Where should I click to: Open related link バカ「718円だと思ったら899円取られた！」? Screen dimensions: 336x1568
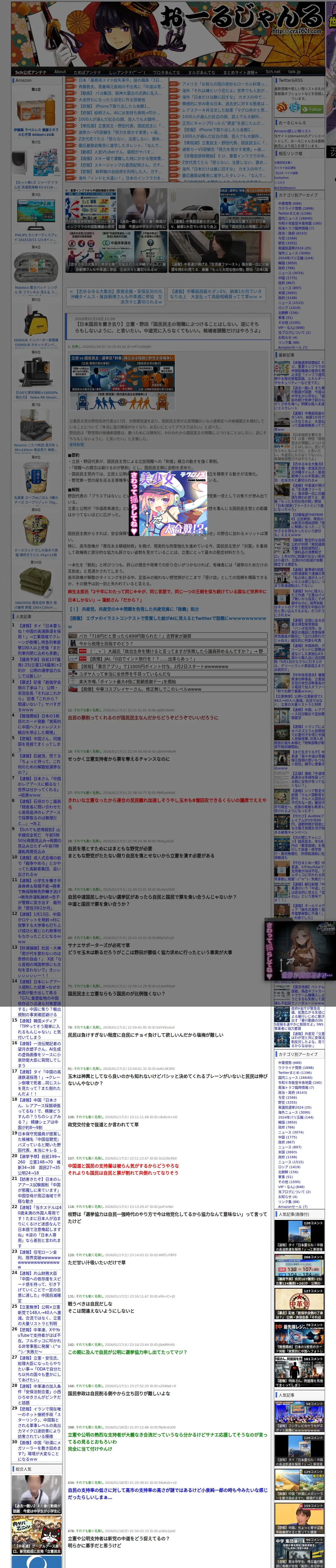(168, 636)
